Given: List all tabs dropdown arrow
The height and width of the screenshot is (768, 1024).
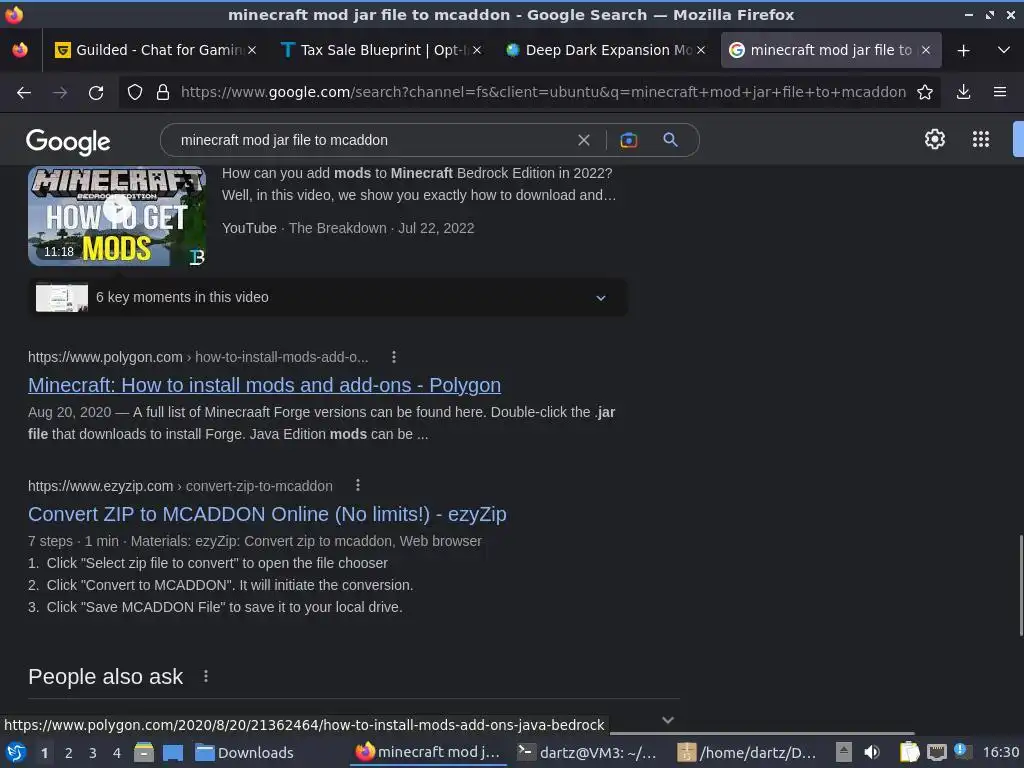Looking at the screenshot, I should coord(1004,50).
